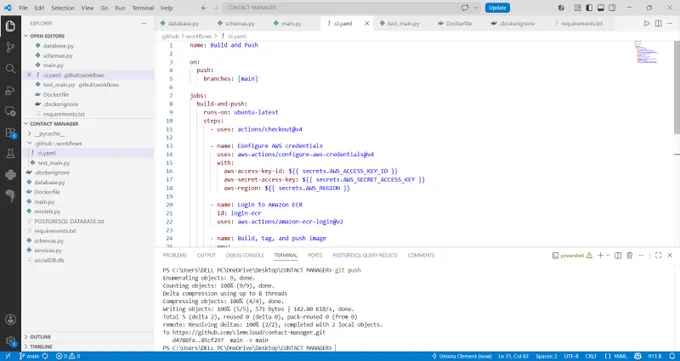680x361 pixels.
Task: Click the Spaces: 2 indentation indicator
Action: (x=546, y=356)
